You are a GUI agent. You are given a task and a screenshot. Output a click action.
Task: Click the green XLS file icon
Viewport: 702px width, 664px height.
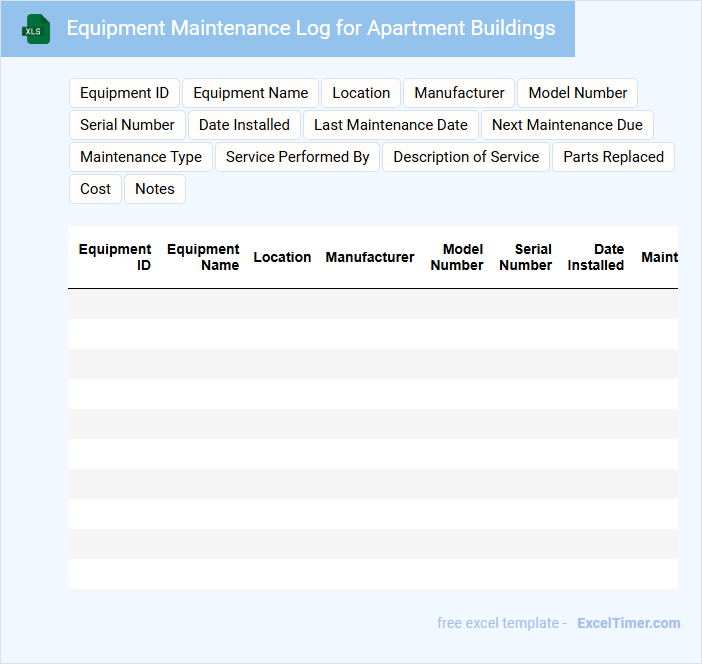36,29
